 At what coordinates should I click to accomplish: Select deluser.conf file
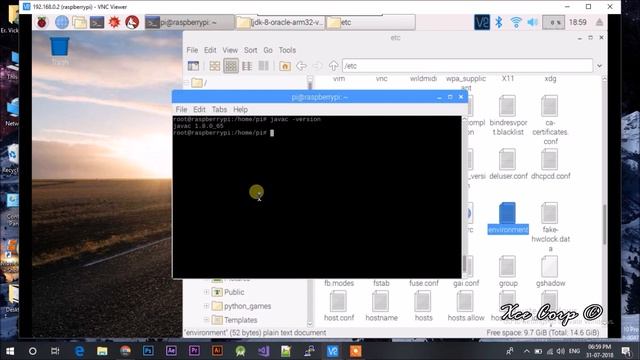(508, 164)
